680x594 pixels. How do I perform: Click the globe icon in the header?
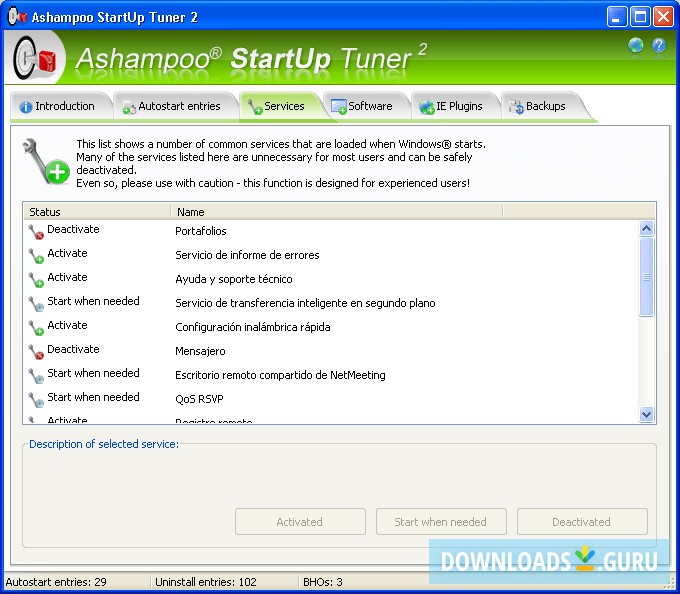636,45
